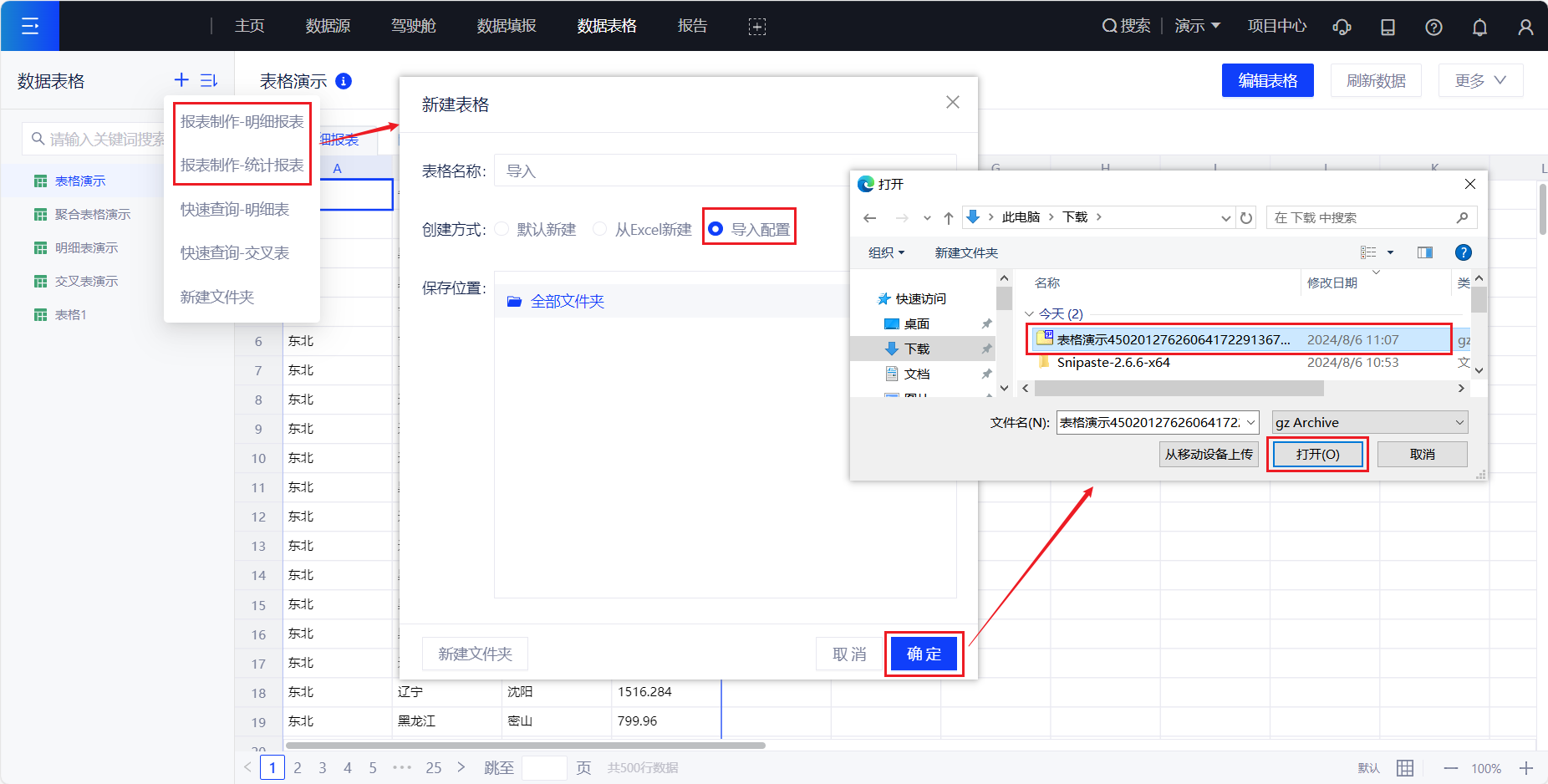The image size is (1548, 784).
Task: Open the 演示 dropdown in top bar
Action: pos(1197,26)
